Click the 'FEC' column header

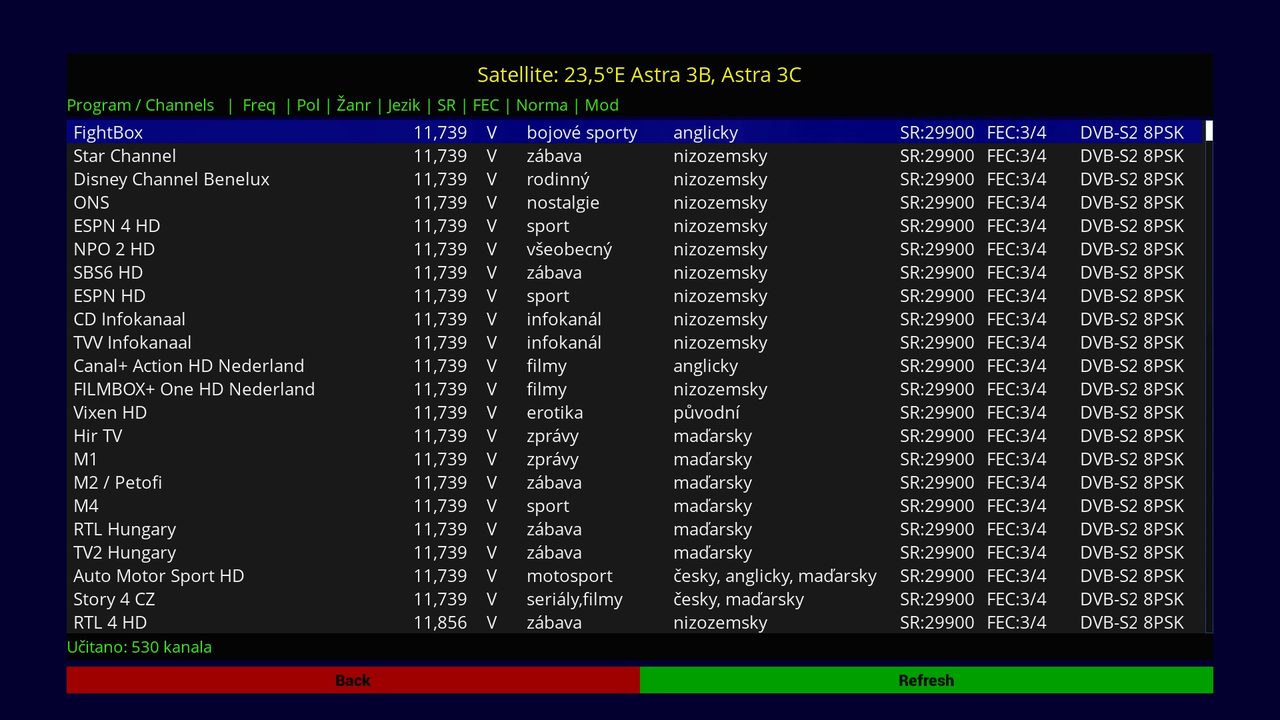[486, 105]
